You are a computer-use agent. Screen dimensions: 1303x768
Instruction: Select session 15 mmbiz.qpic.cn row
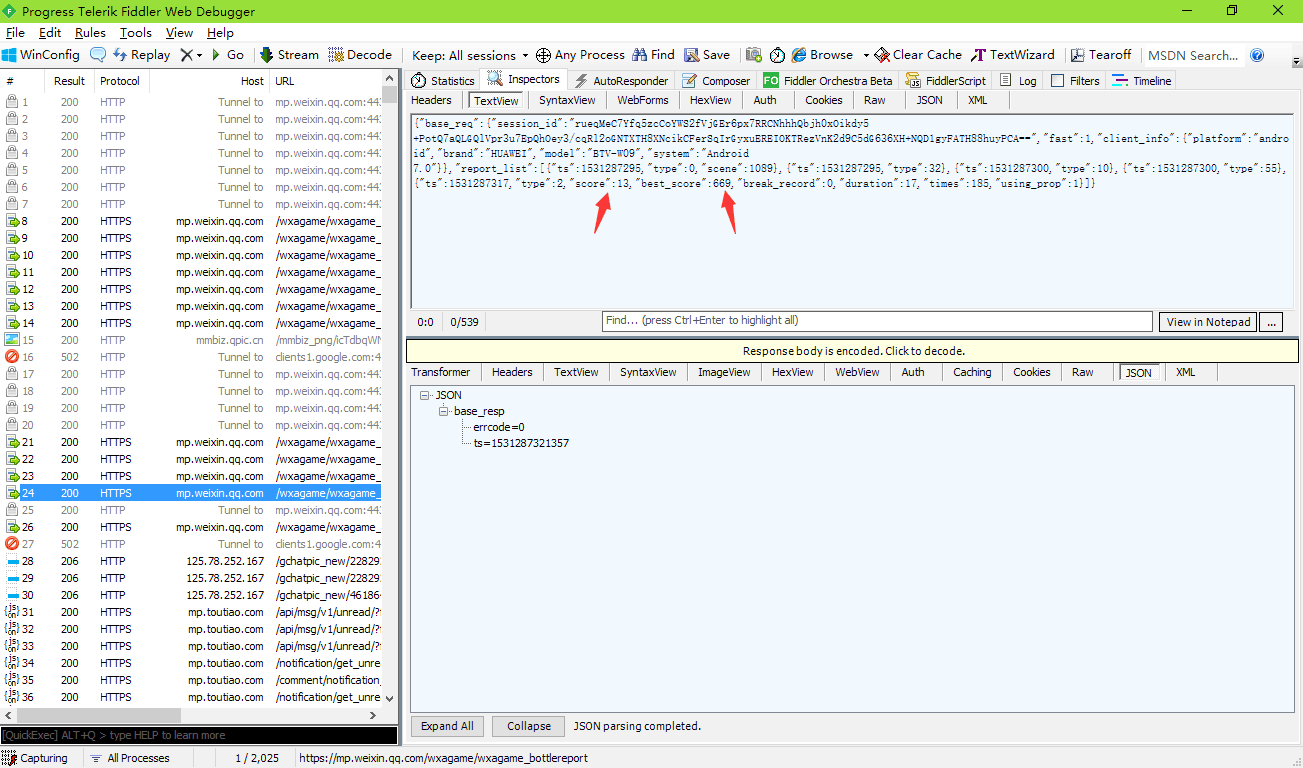tap(192, 340)
